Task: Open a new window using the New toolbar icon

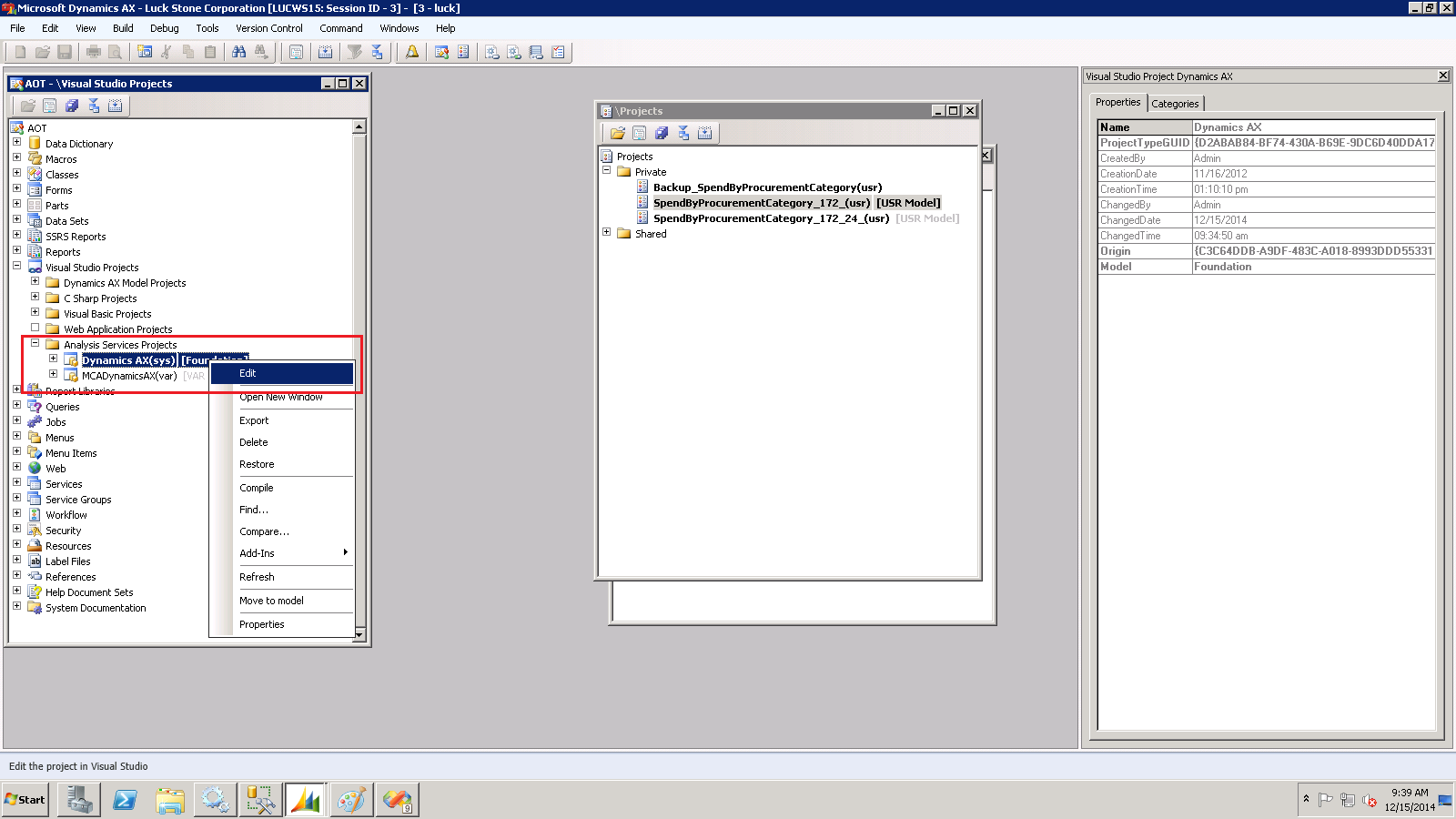Action: [x=18, y=52]
